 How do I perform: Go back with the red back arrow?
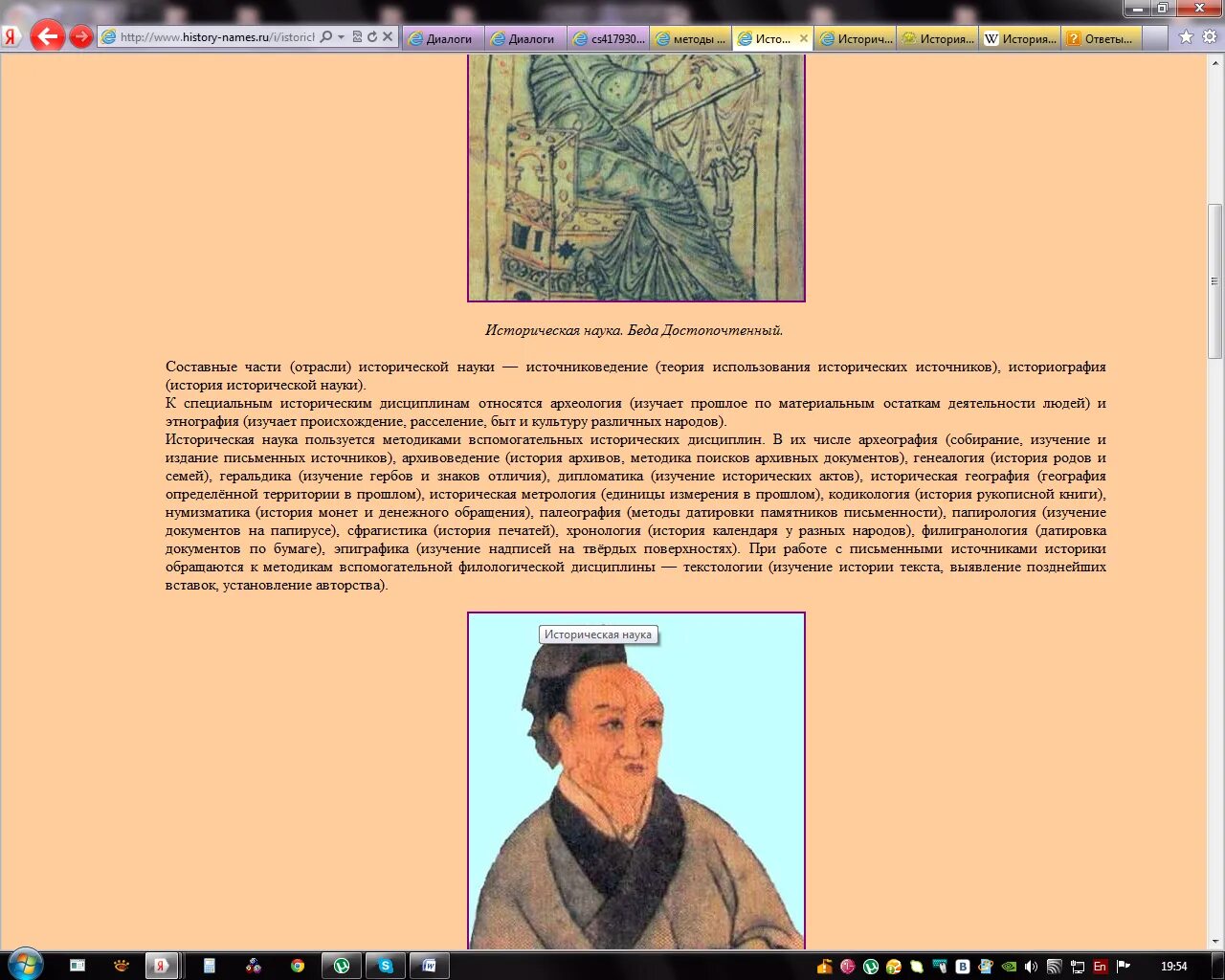point(47,37)
